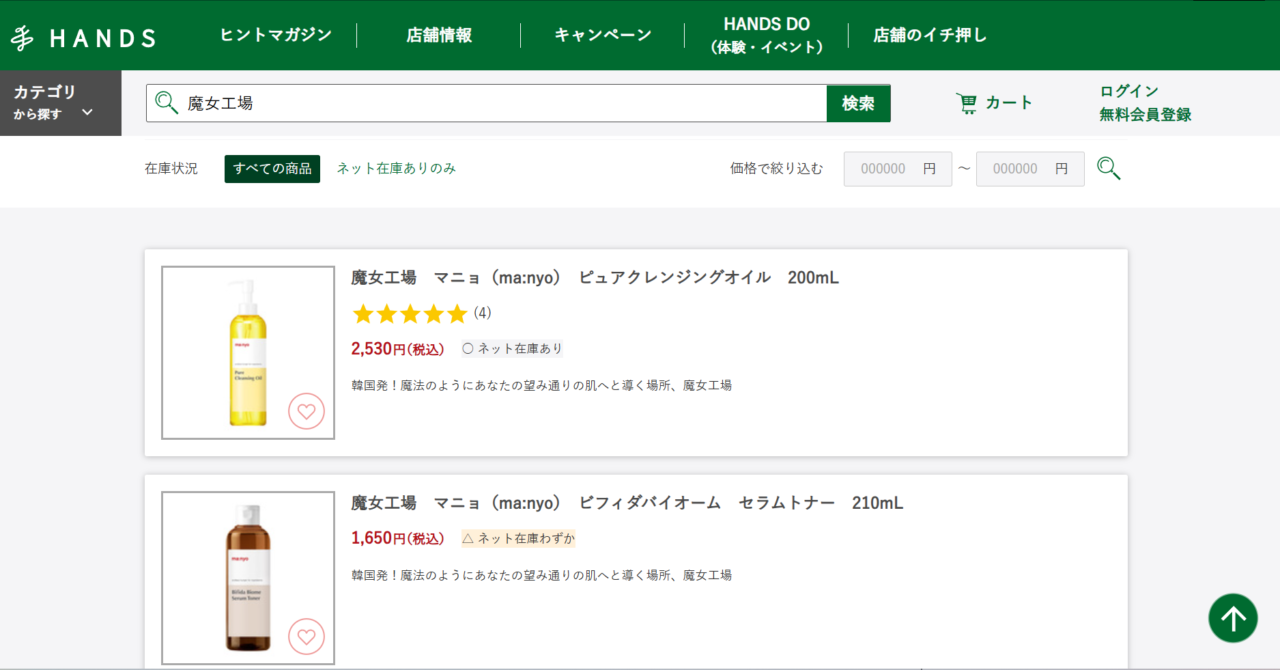Click the 無料会員登録 link
Image resolution: width=1280 pixels, height=670 pixels.
(x=1145, y=114)
